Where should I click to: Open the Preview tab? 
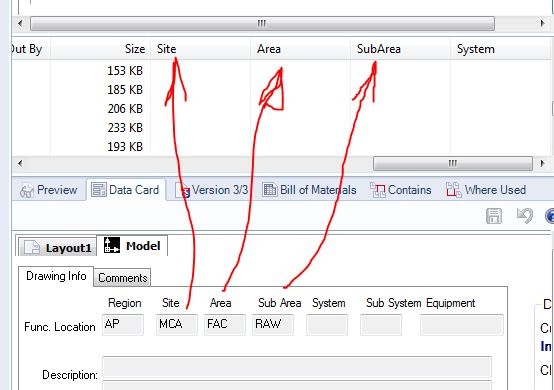49,190
